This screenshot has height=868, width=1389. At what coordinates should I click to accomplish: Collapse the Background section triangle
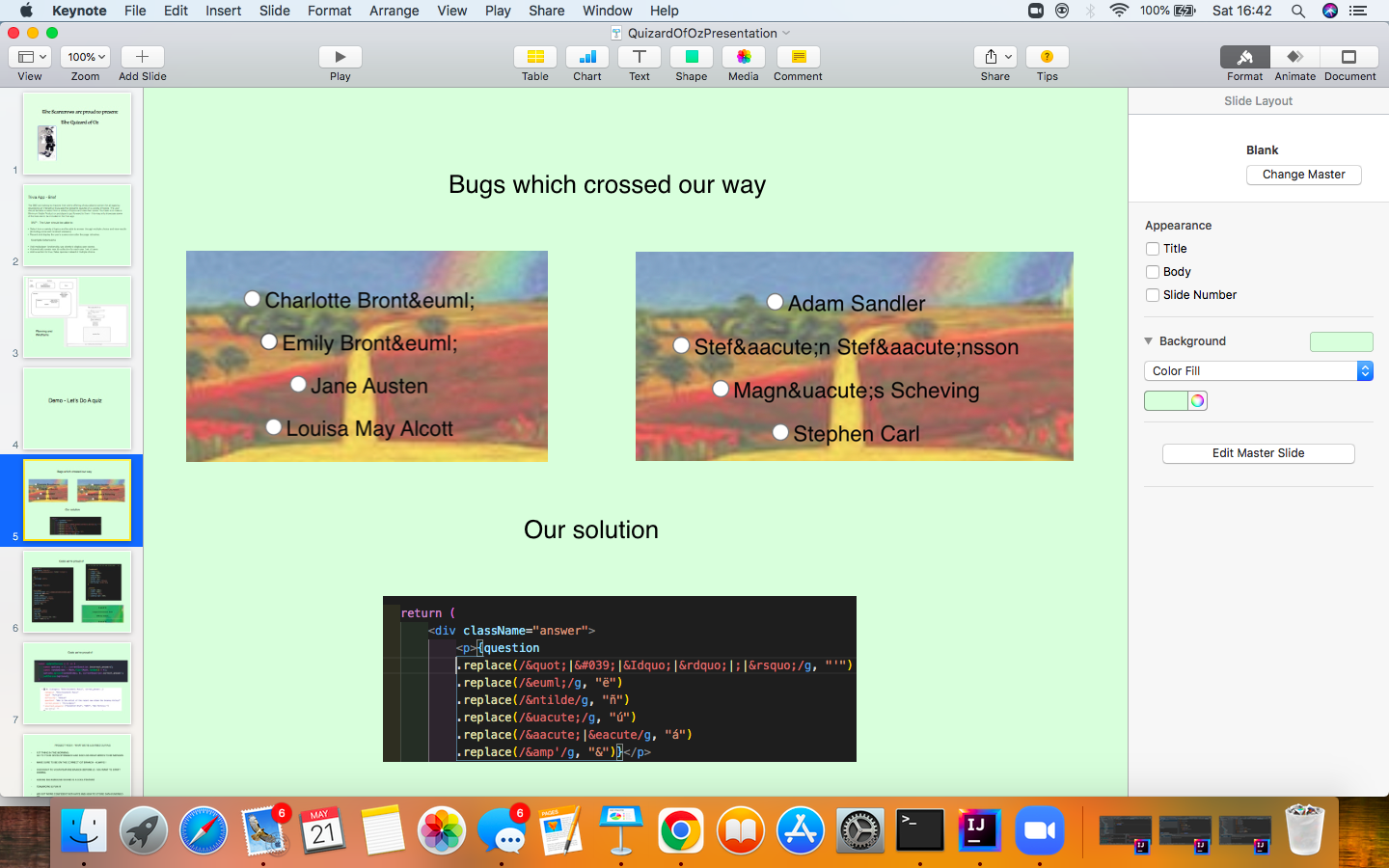pos(1149,341)
